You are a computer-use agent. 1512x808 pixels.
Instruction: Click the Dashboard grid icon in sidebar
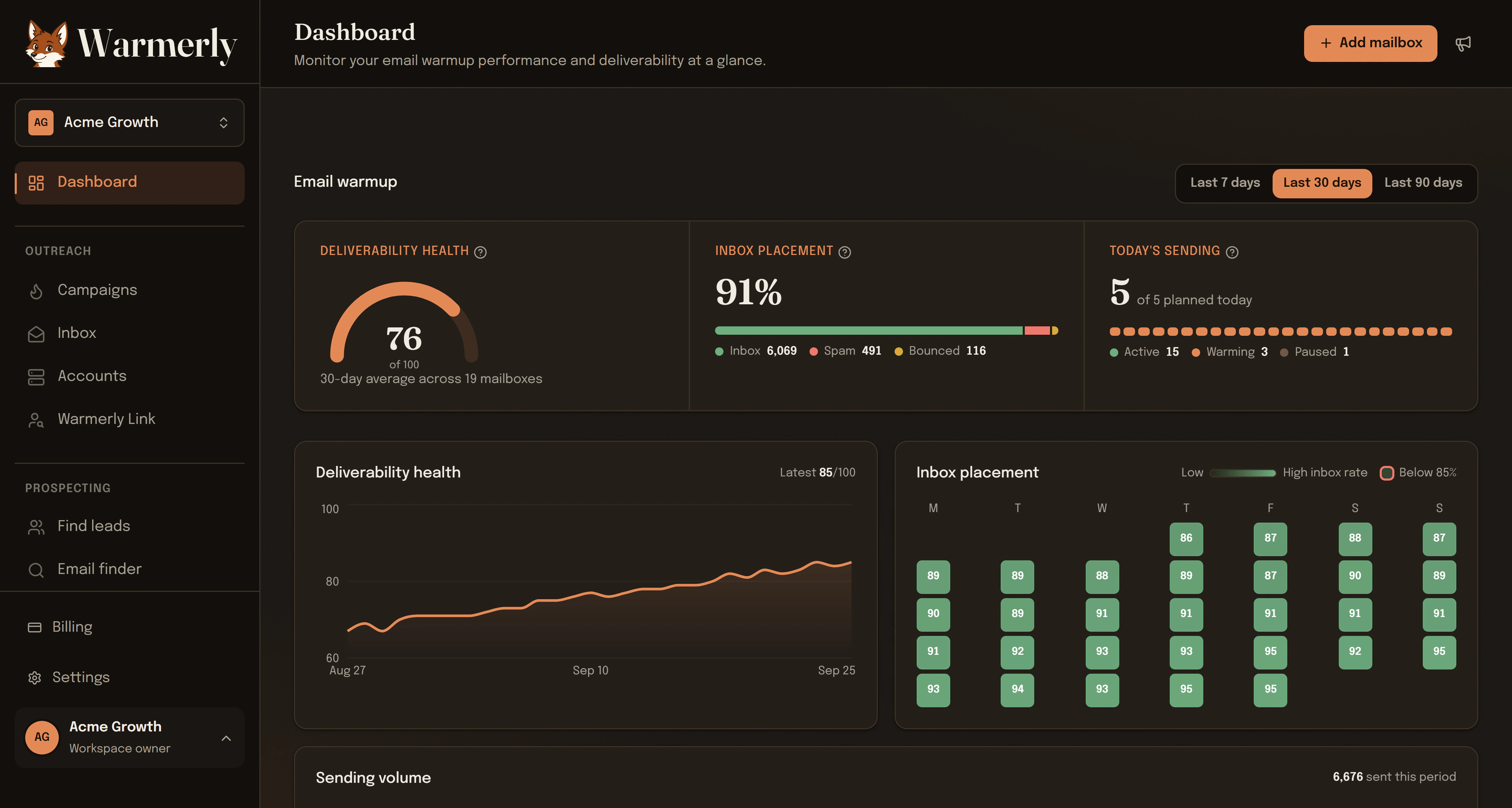(36, 183)
